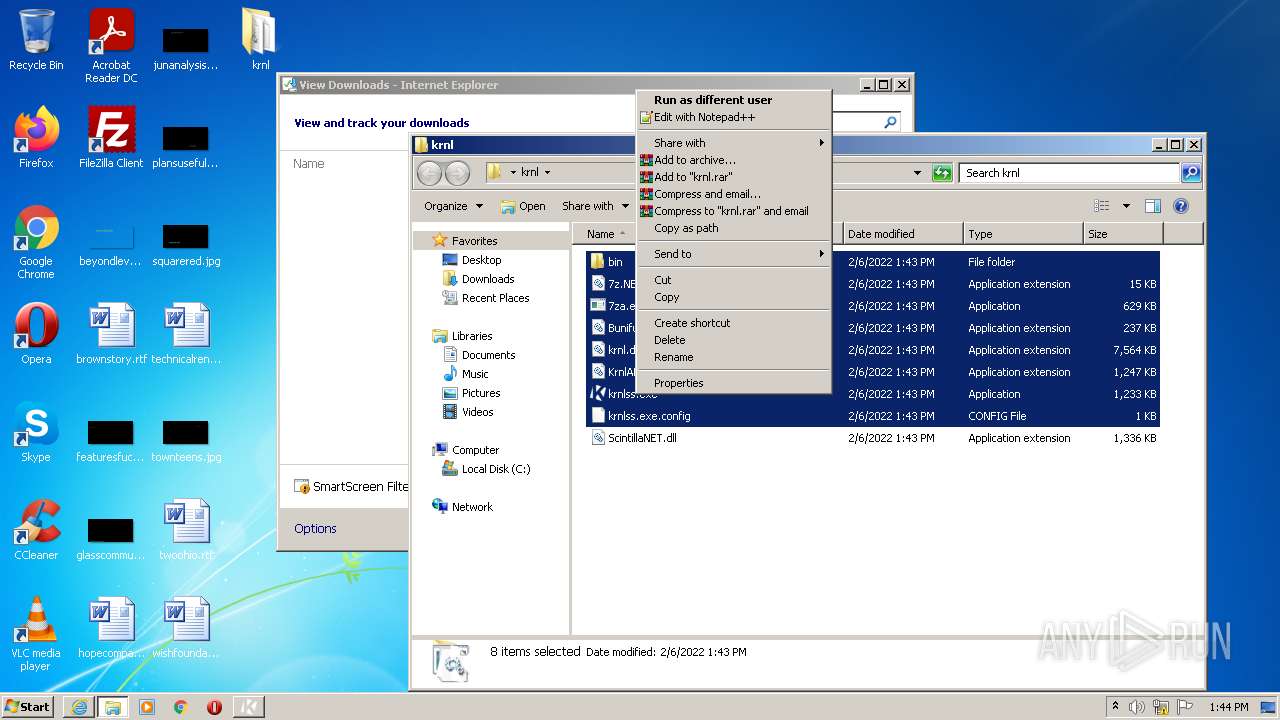The height and width of the screenshot is (720, 1280).
Task: Click Options link in View Downloads
Action: click(x=315, y=529)
